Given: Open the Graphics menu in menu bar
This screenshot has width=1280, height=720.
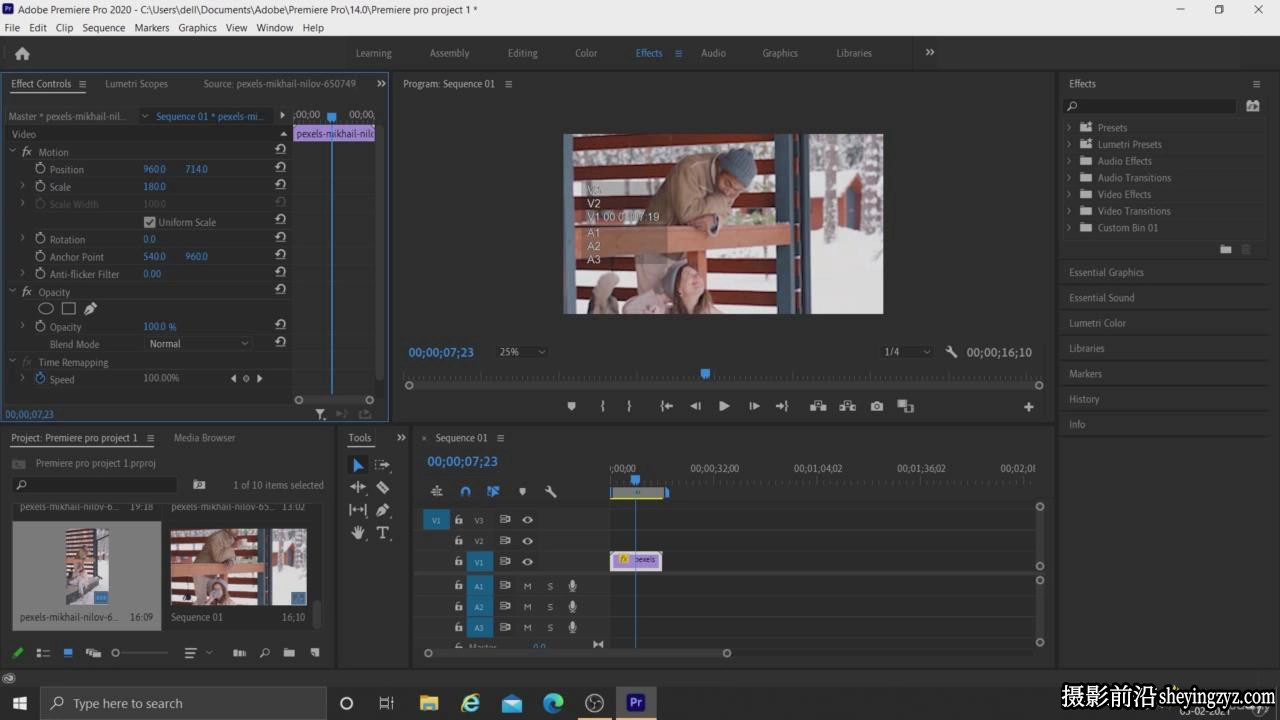Looking at the screenshot, I should 197,28.
